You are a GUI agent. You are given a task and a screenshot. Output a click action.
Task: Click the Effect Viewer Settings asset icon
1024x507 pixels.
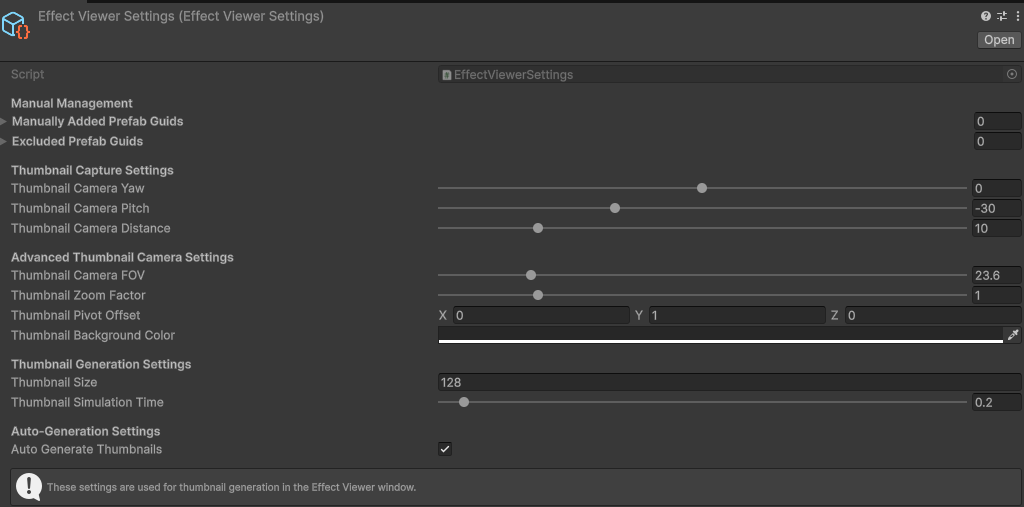17,25
